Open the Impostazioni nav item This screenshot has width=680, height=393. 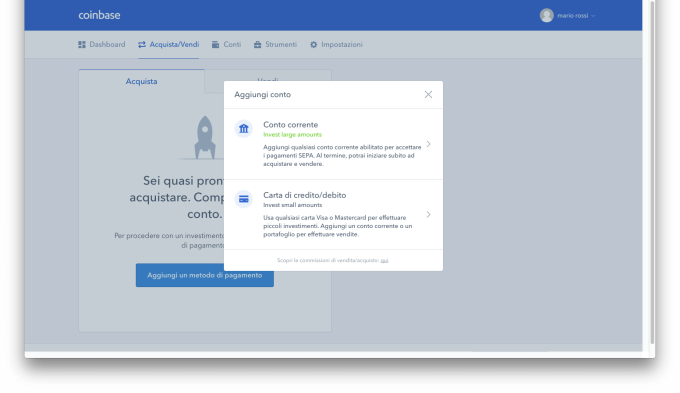pos(336,44)
